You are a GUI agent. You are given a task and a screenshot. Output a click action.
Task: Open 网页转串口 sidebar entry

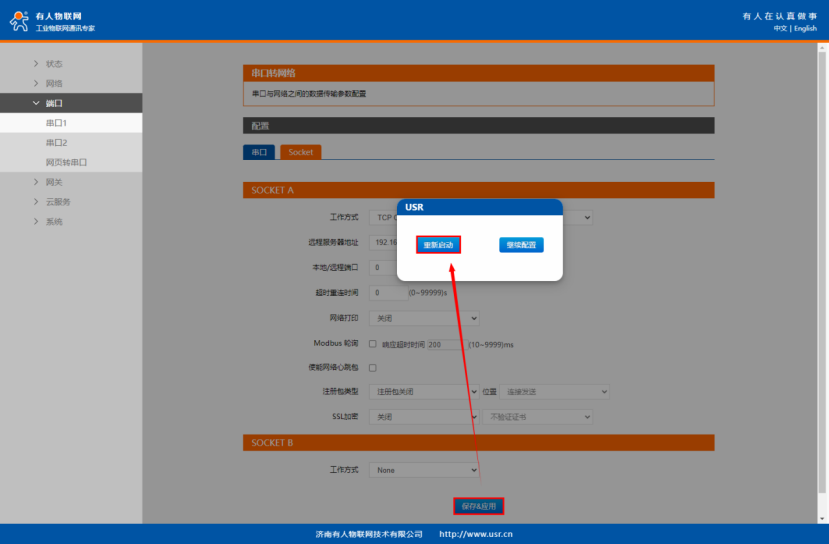pos(66,162)
